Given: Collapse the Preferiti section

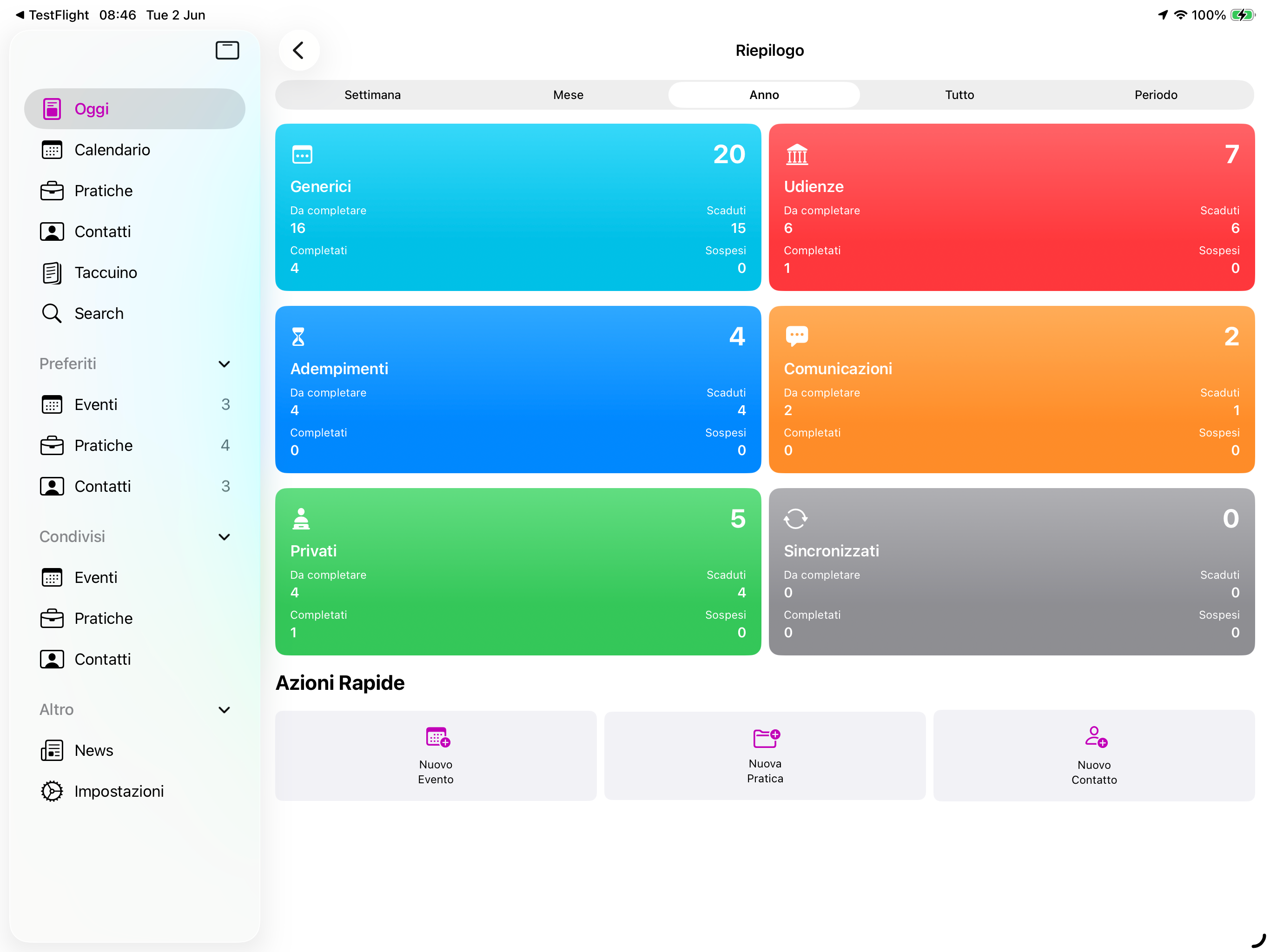Looking at the screenshot, I should coord(225,364).
